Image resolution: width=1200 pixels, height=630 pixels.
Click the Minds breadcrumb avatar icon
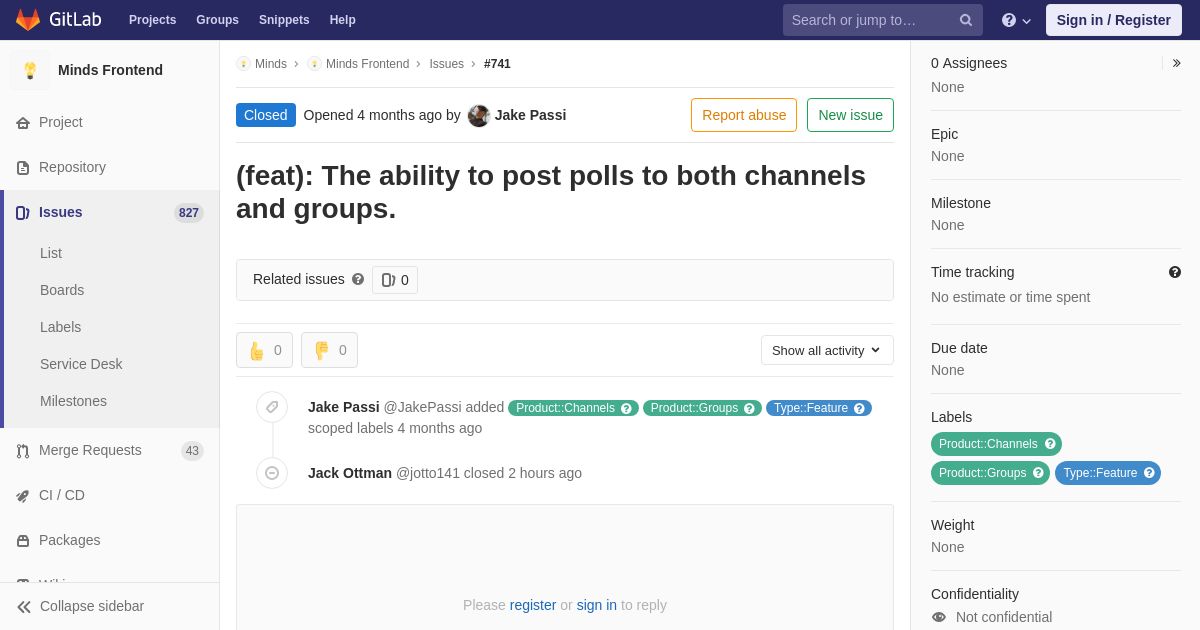click(x=243, y=64)
